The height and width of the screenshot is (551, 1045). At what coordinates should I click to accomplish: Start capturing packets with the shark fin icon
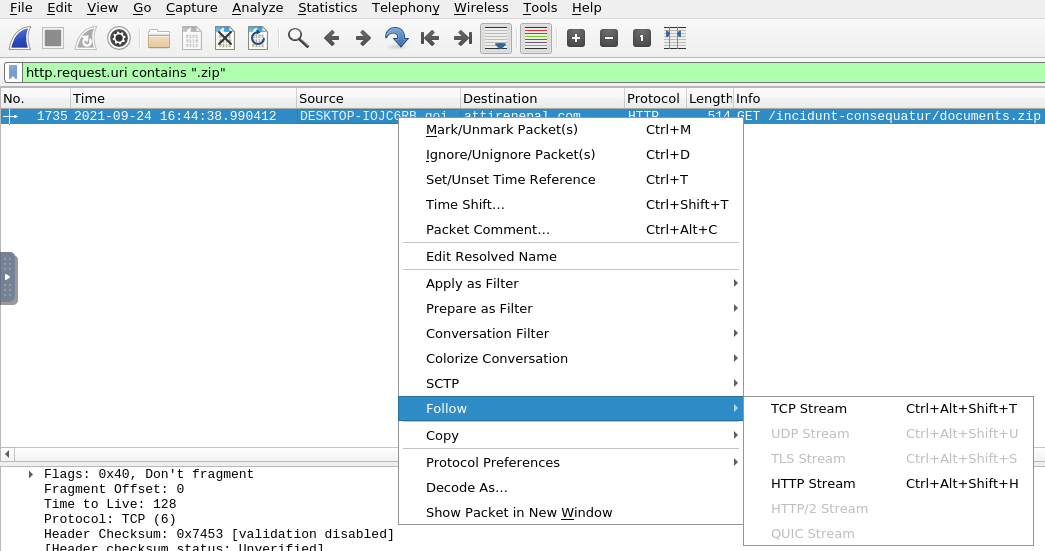[20, 38]
